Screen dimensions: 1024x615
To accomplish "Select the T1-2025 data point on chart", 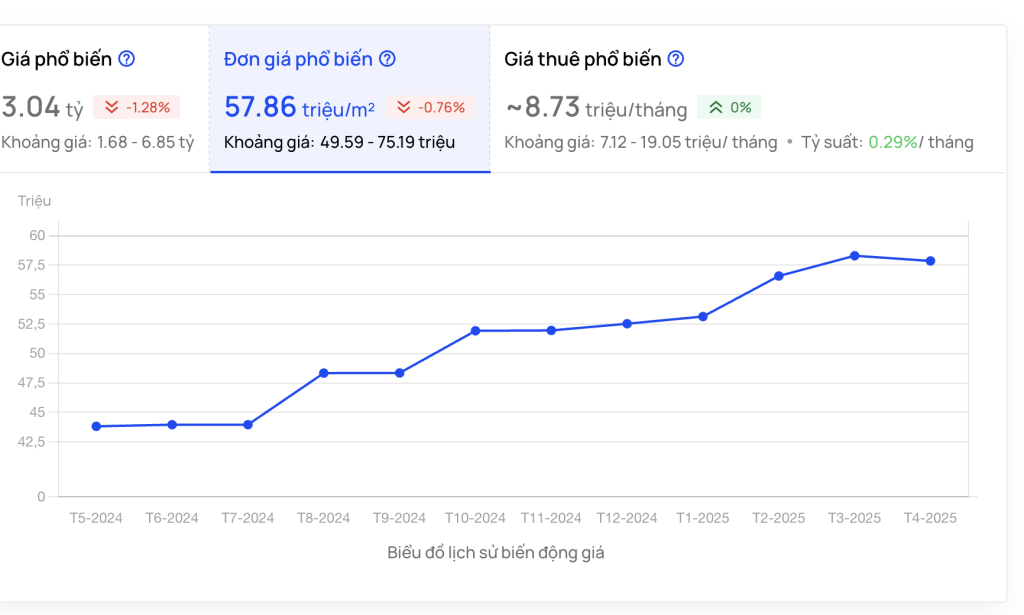I will (x=703, y=317).
